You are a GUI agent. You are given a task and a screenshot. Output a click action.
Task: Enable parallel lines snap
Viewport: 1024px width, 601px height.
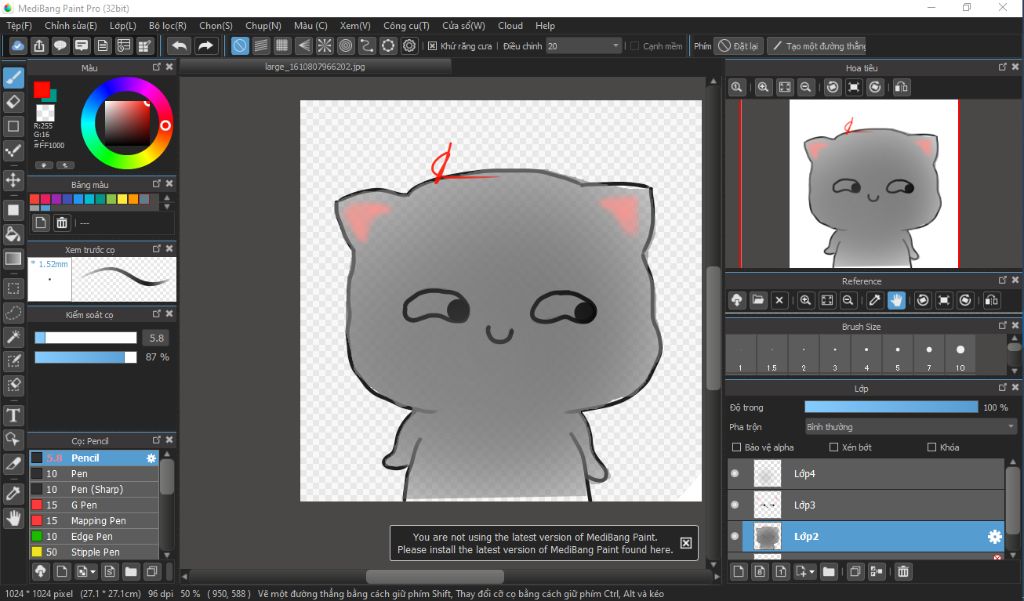261,46
